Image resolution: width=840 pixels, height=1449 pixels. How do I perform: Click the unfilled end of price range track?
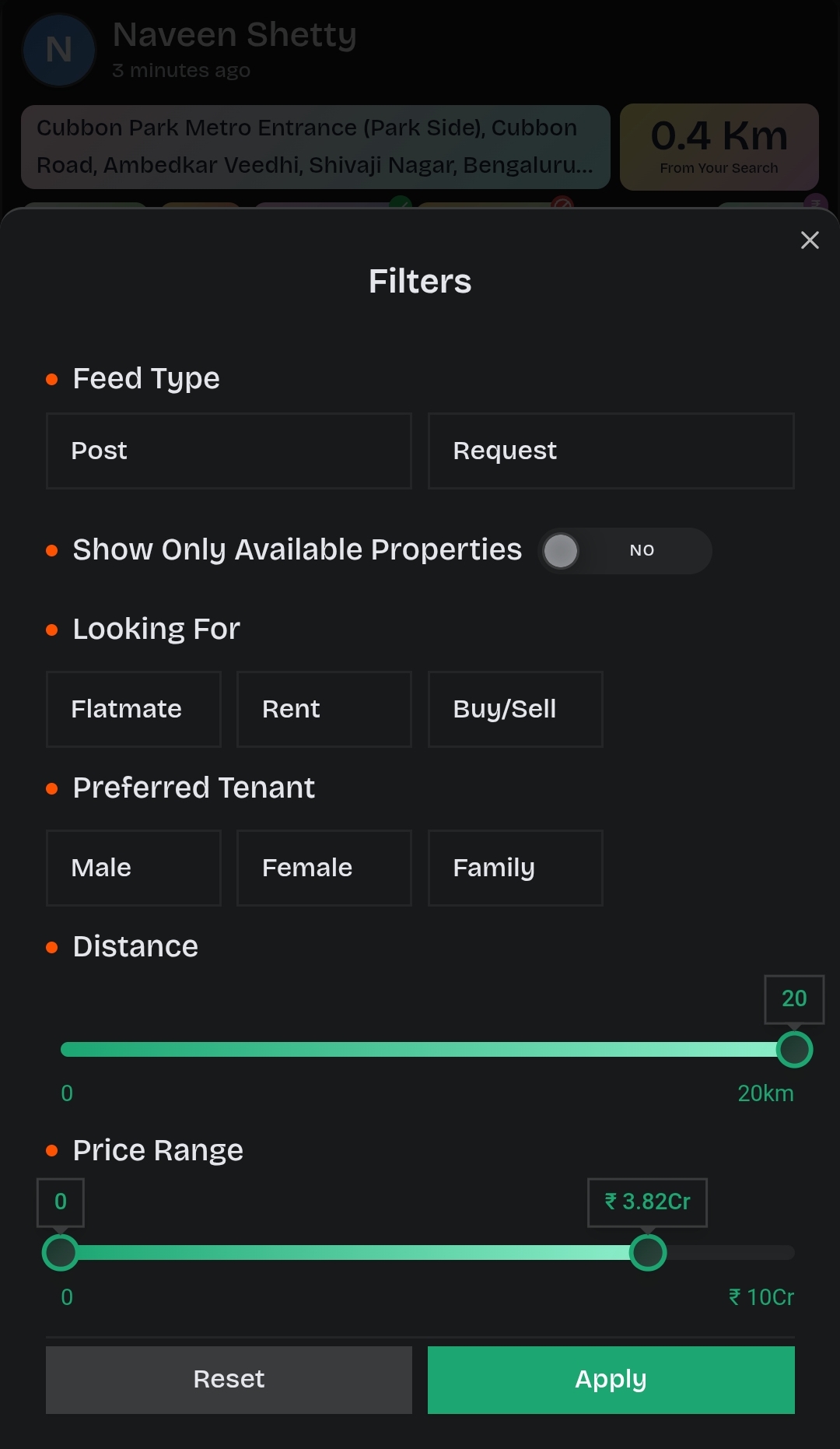pyautogui.click(x=731, y=1252)
